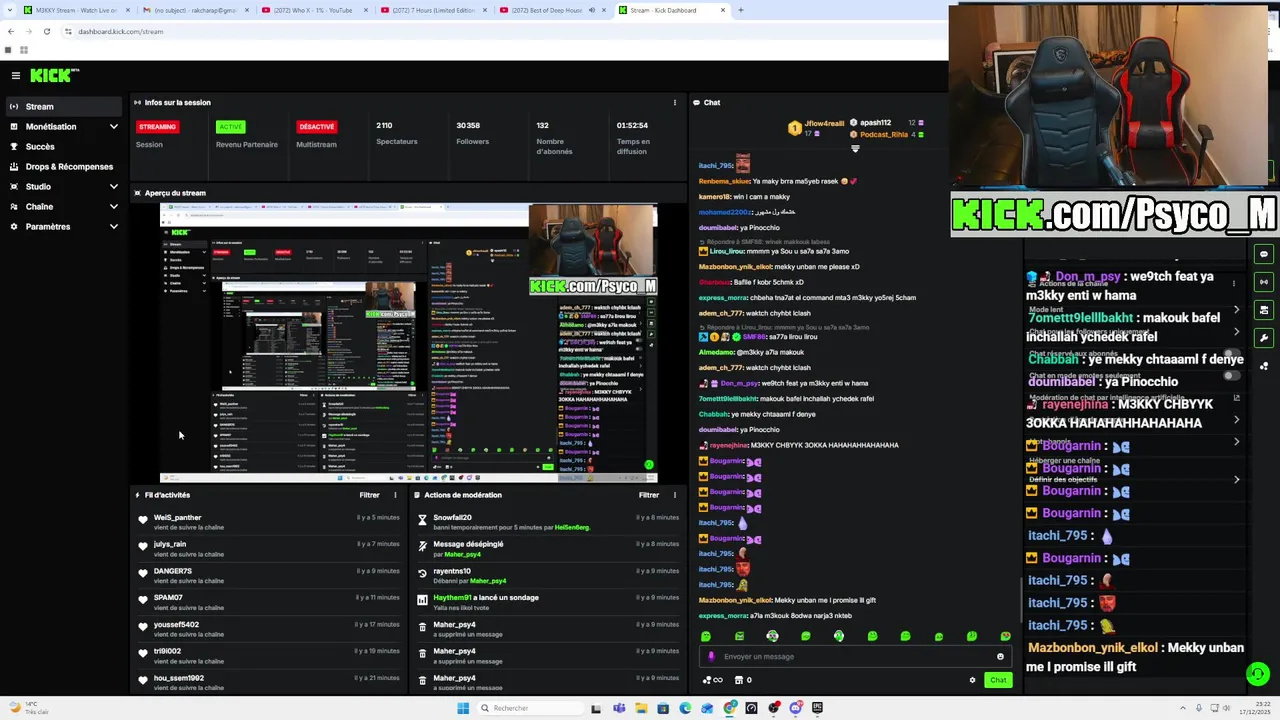The image size is (1280, 720).
Task: Expand collapsed chat header arrow under Podcast_Rihla
Action: pyautogui.click(x=855, y=149)
